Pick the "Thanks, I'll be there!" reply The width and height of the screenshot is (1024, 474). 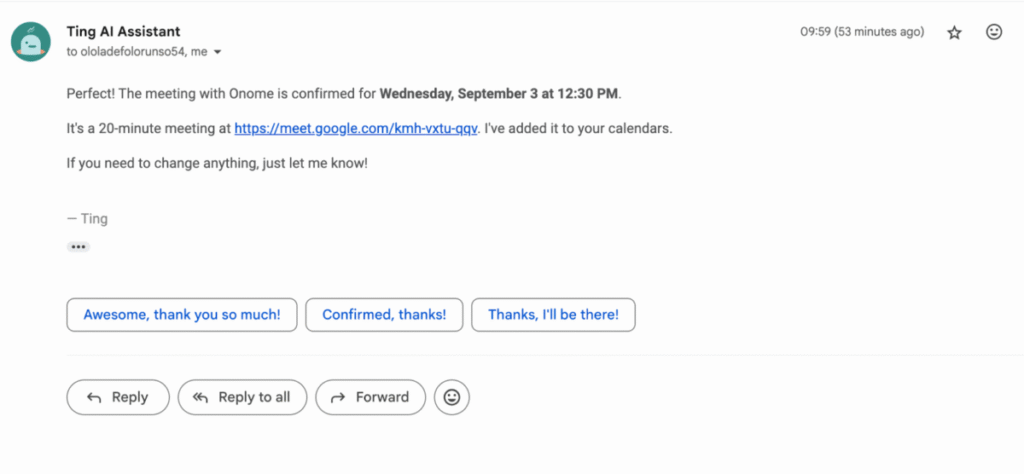click(553, 315)
